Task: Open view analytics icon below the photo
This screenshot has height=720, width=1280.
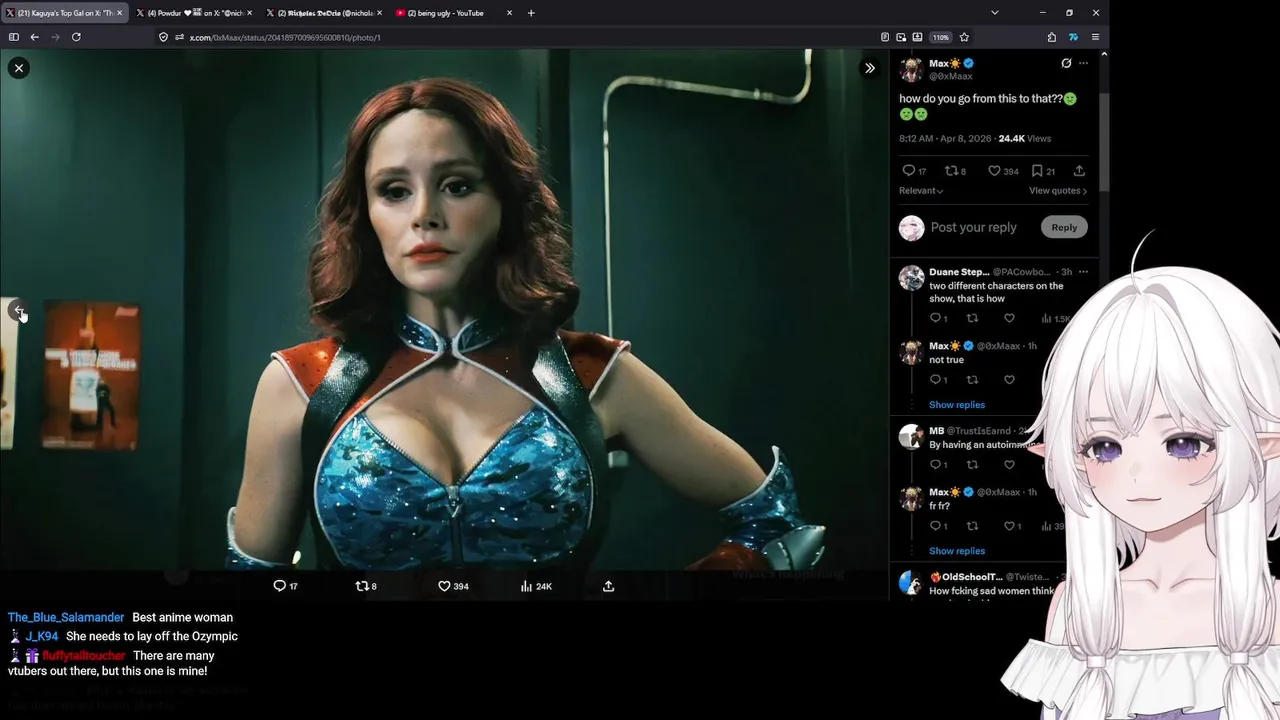Action: point(526,586)
